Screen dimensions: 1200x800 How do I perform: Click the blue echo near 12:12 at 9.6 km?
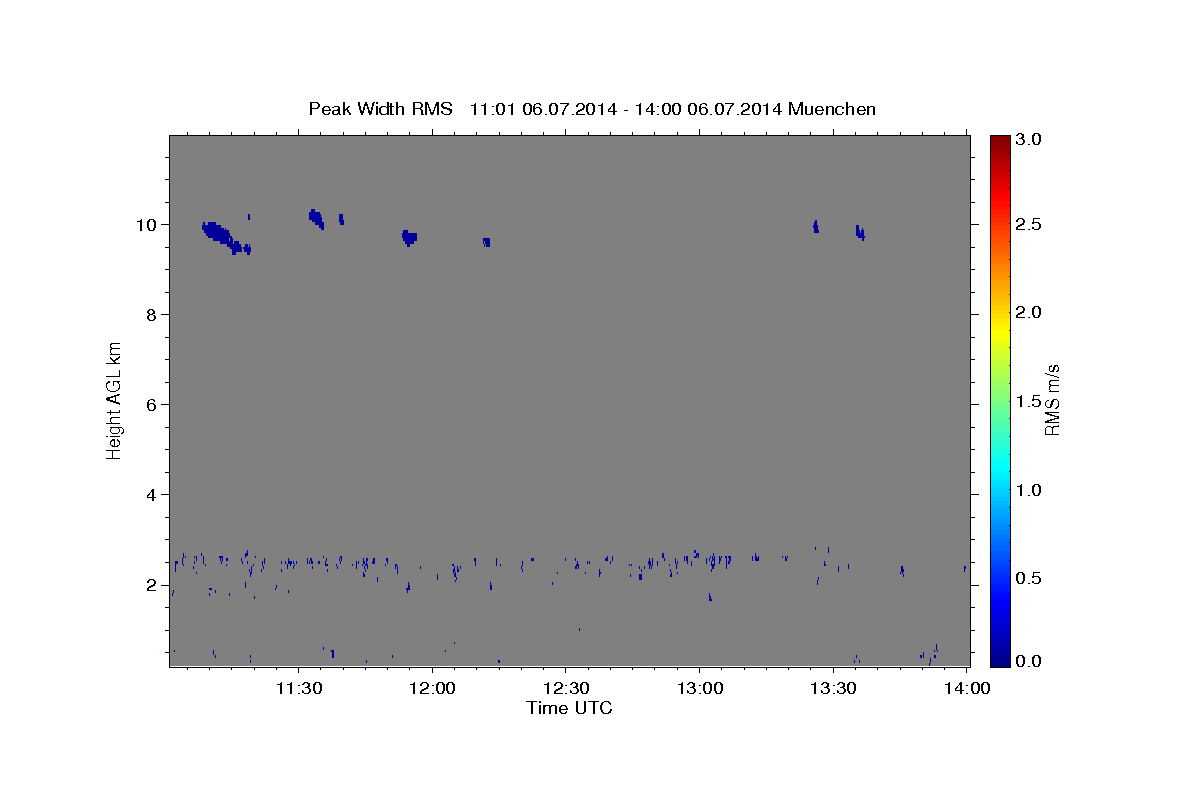pyautogui.click(x=486, y=242)
